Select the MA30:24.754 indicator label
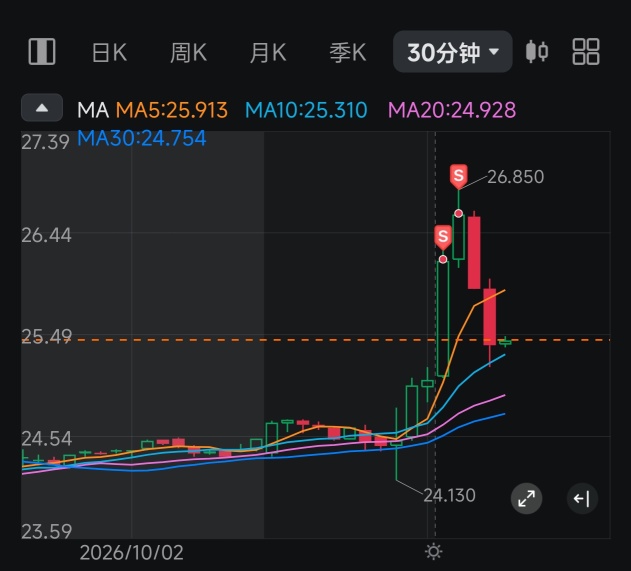631x571 pixels. point(142,138)
